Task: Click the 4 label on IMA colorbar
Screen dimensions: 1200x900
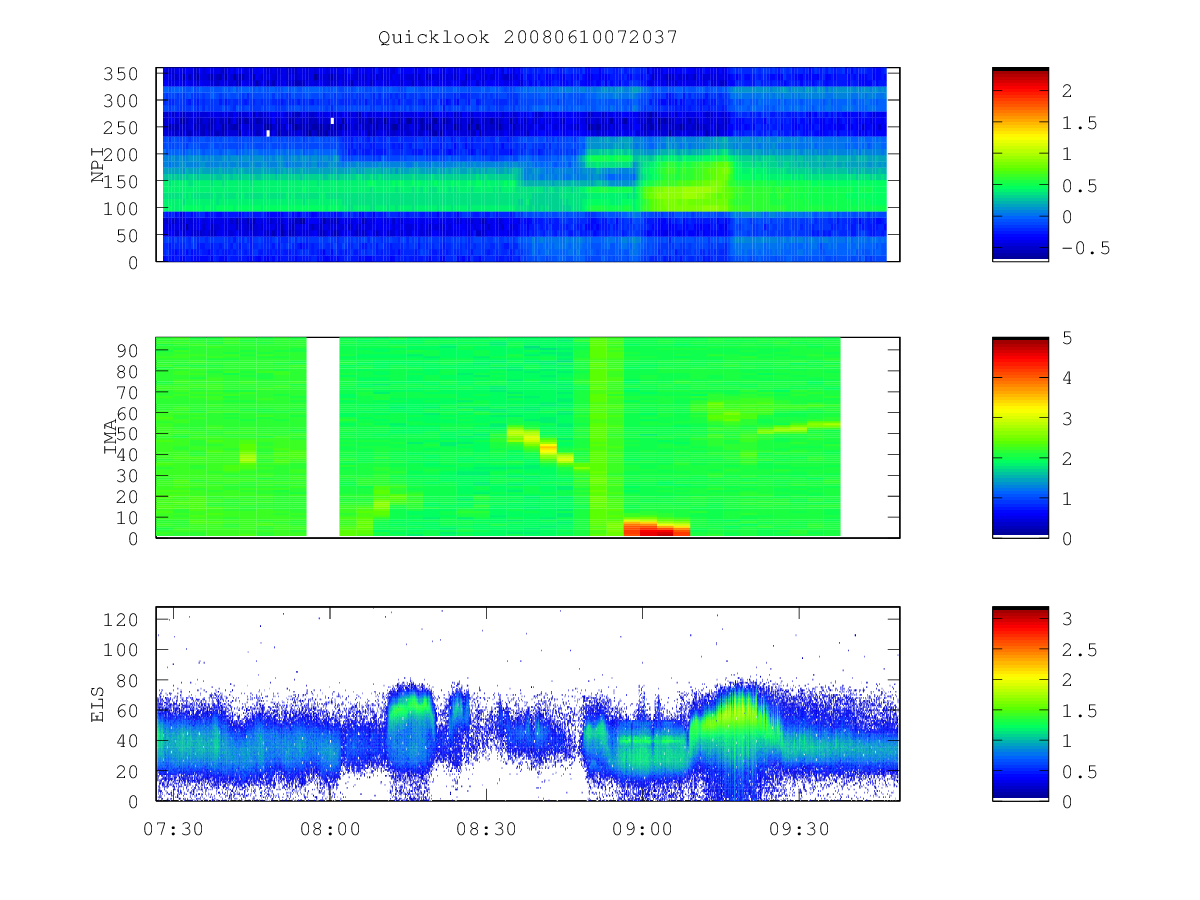Action: (x=1066, y=378)
